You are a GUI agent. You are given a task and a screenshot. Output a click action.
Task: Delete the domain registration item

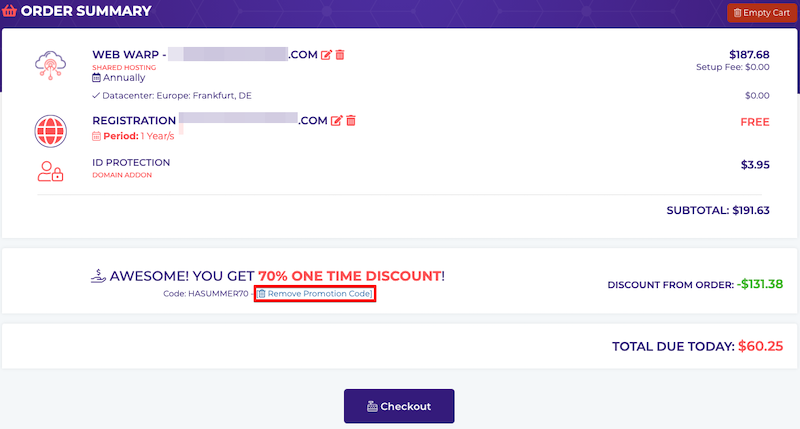coord(351,120)
